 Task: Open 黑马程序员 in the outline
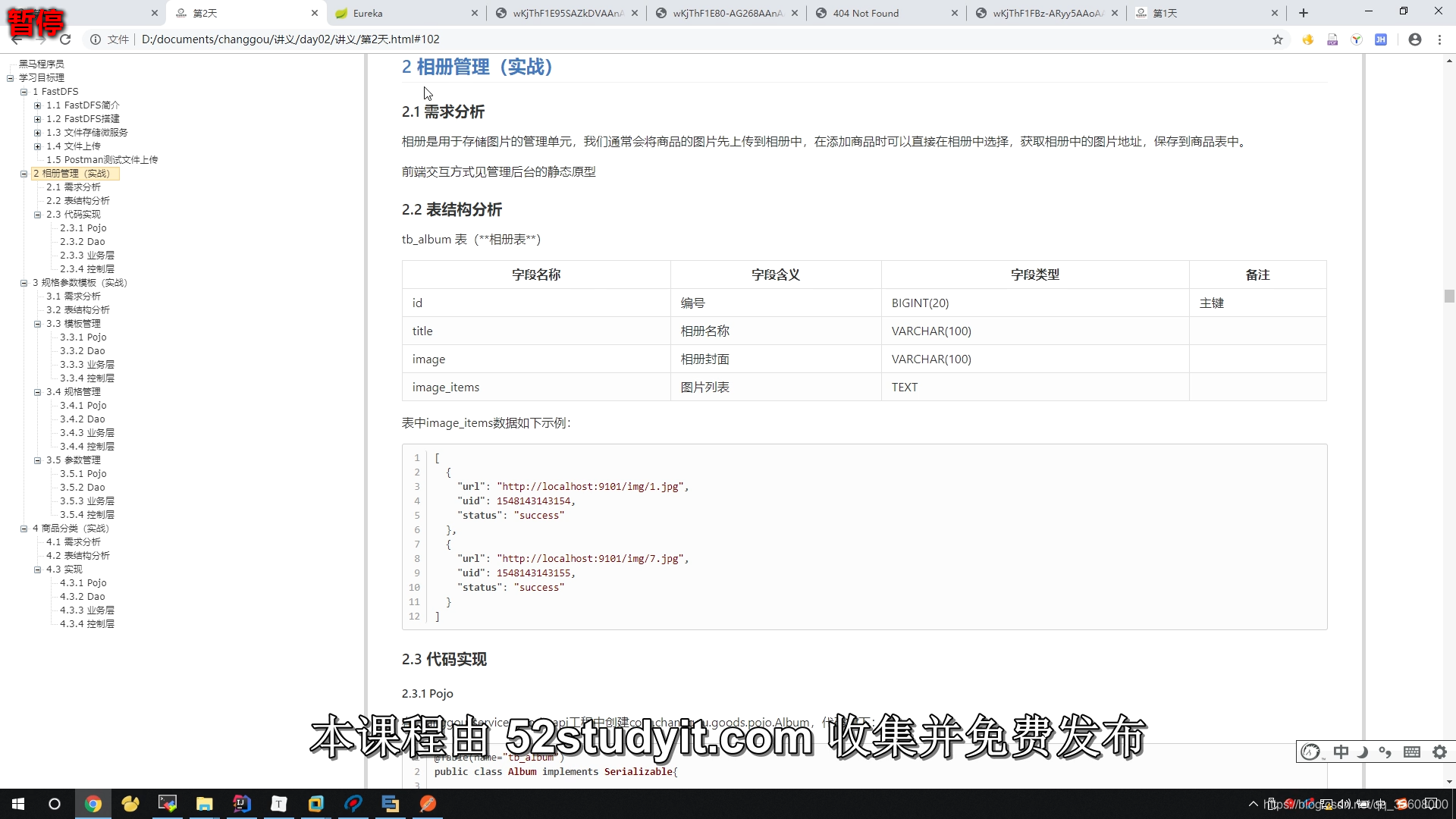(41, 64)
